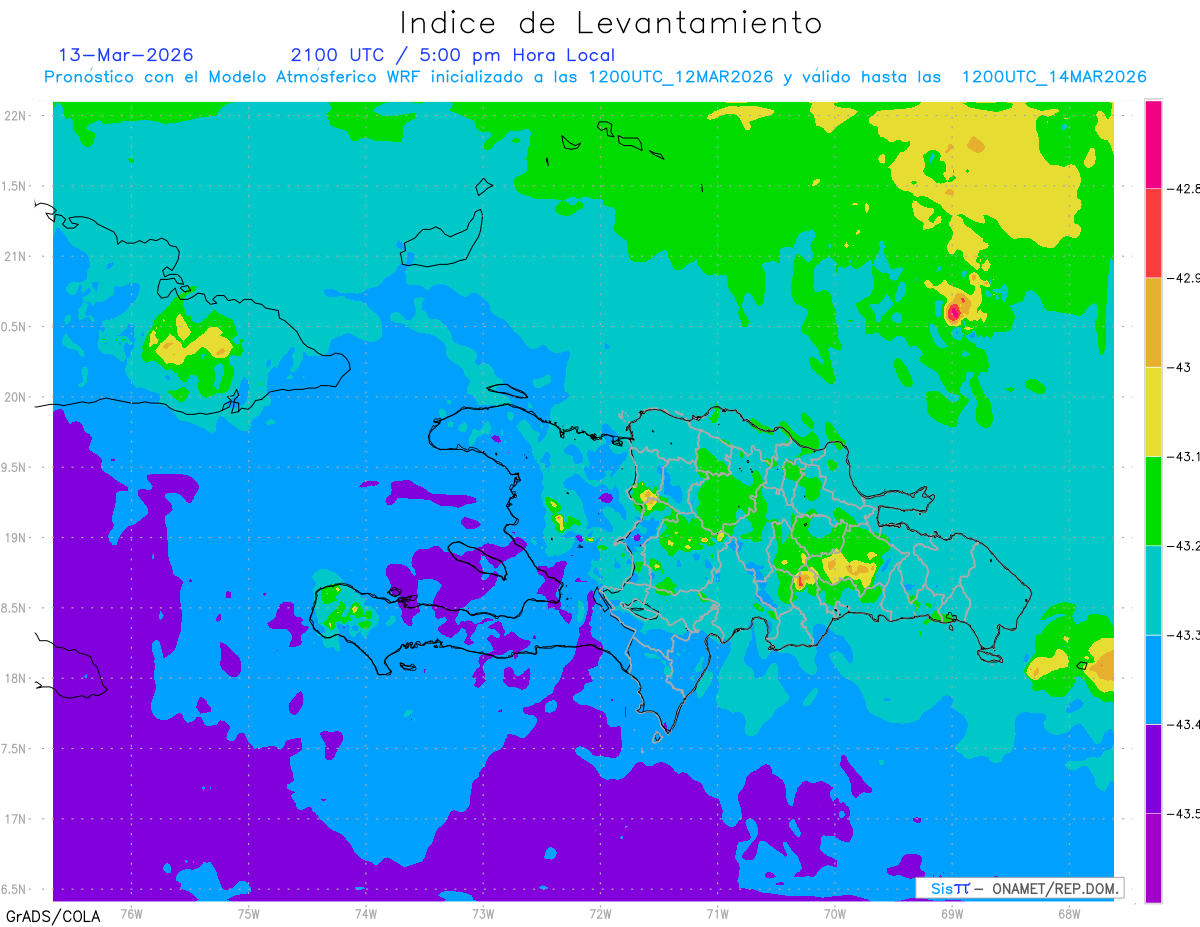This screenshot has height=927, width=1200.
Task: Click longitude label '76W'
Action: [131, 913]
